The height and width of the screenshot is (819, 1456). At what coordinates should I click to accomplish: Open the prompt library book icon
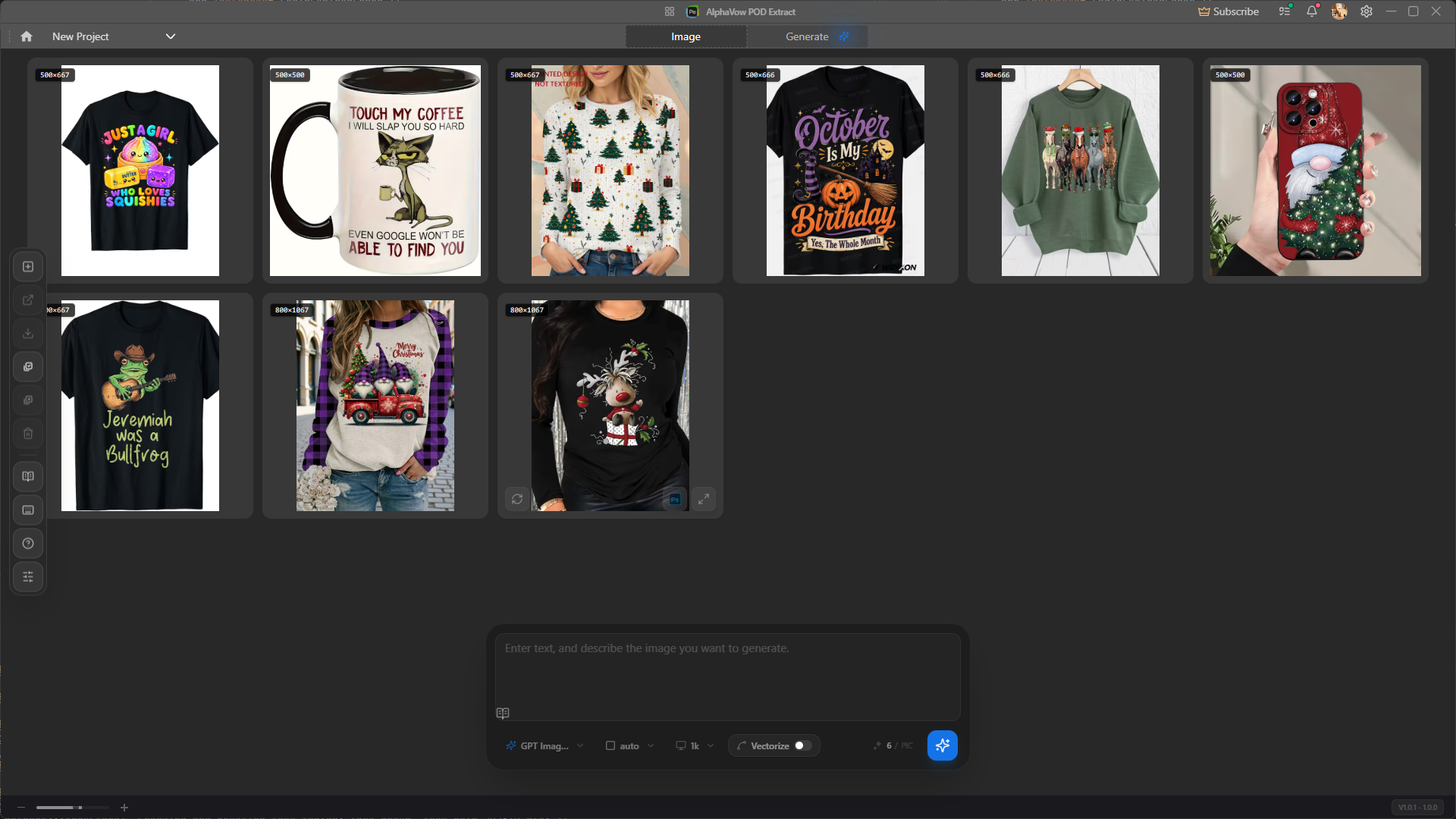tap(503, 714)
